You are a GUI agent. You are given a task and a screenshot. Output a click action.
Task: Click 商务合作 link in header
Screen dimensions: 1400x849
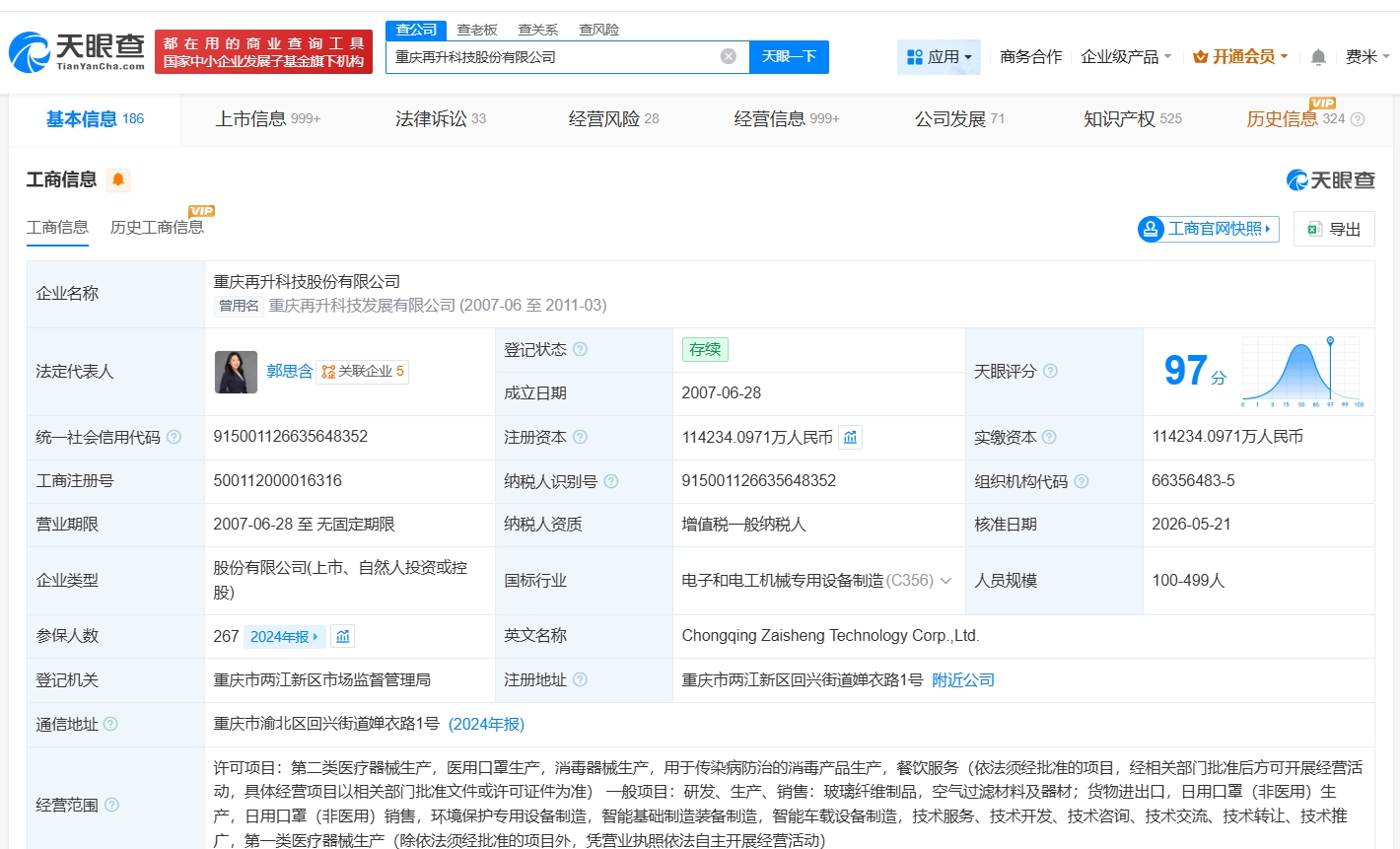click(1031, 57)
